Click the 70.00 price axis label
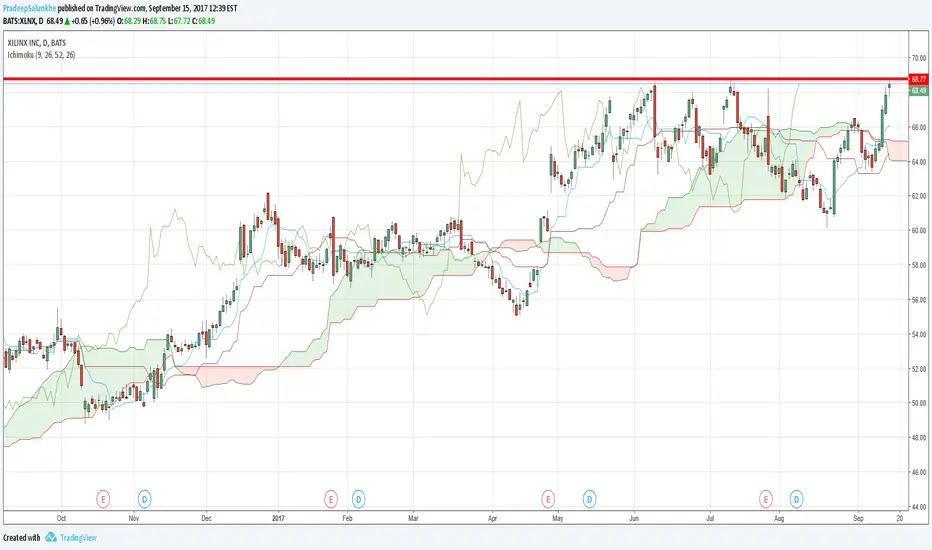This screenshot has width=932, height=550. click(x=919, y=58)
